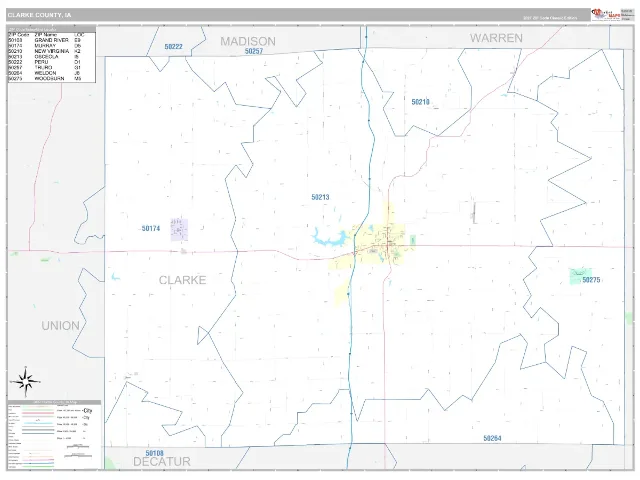Click the WARREN county label
The image size is (640, 480).
click(496, 38)
